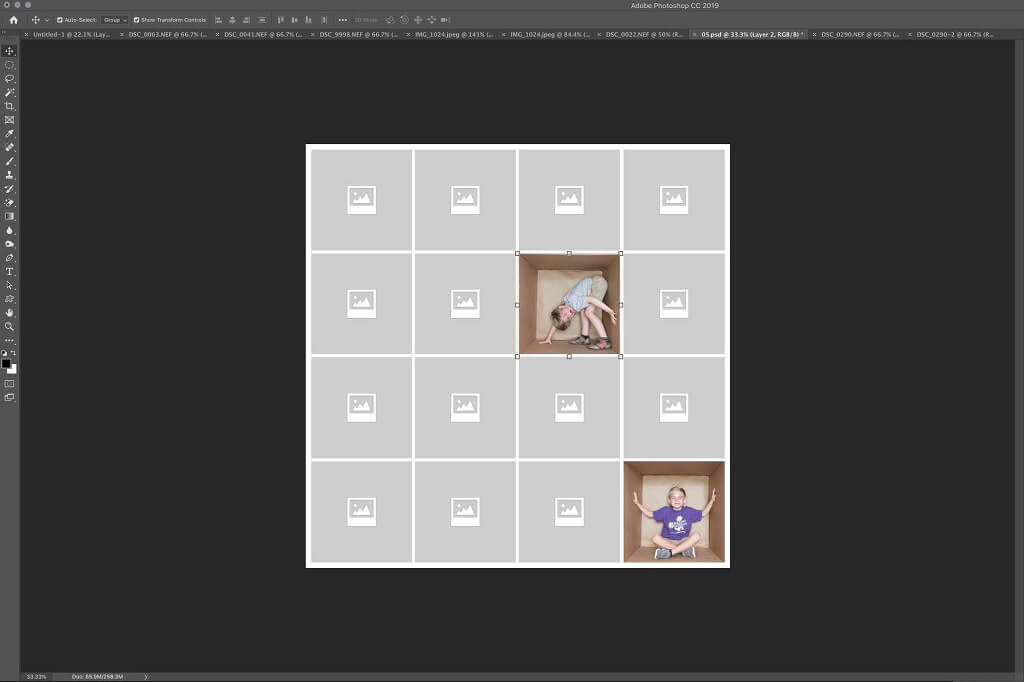Open the Group auto-select dropdown
This screenshot has width=1024, height=682.
115,20
